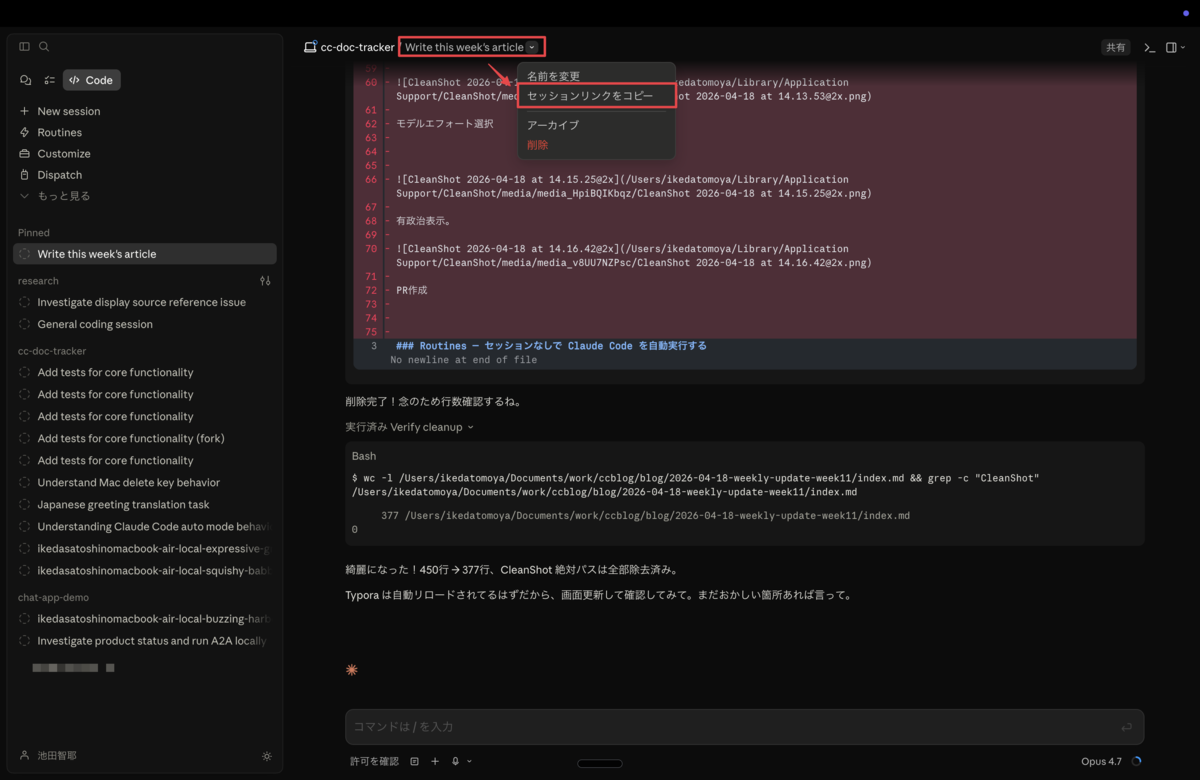1200x780 pixels.
Task: Click the microphone voice input icon
Action: pos(456,761)
